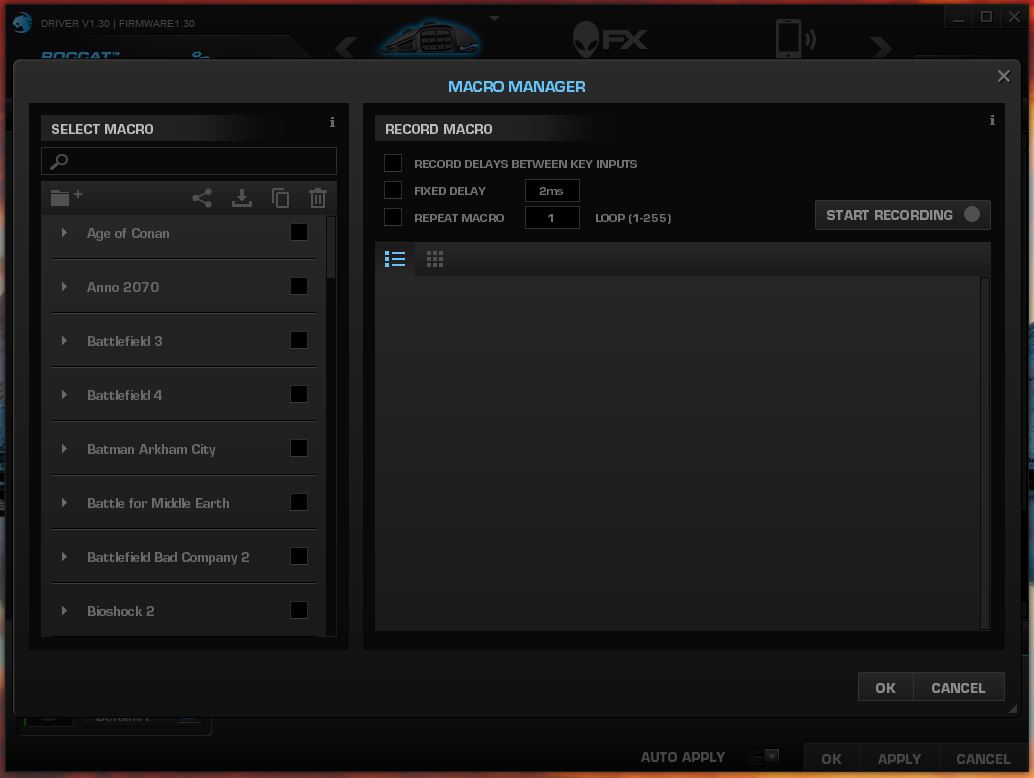Enable the Repeat Macro option
The width and height of the screenshot is (1034, 778).
(x=392, y=217)
